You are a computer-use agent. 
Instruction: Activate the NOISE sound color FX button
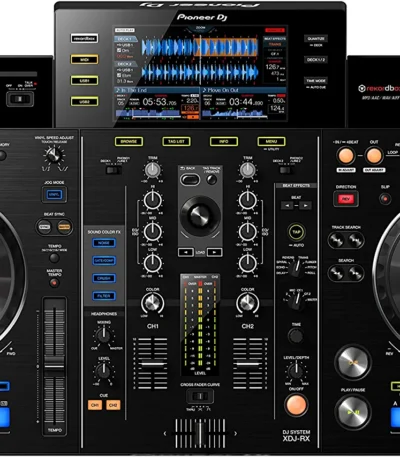(x=104, y=243)
